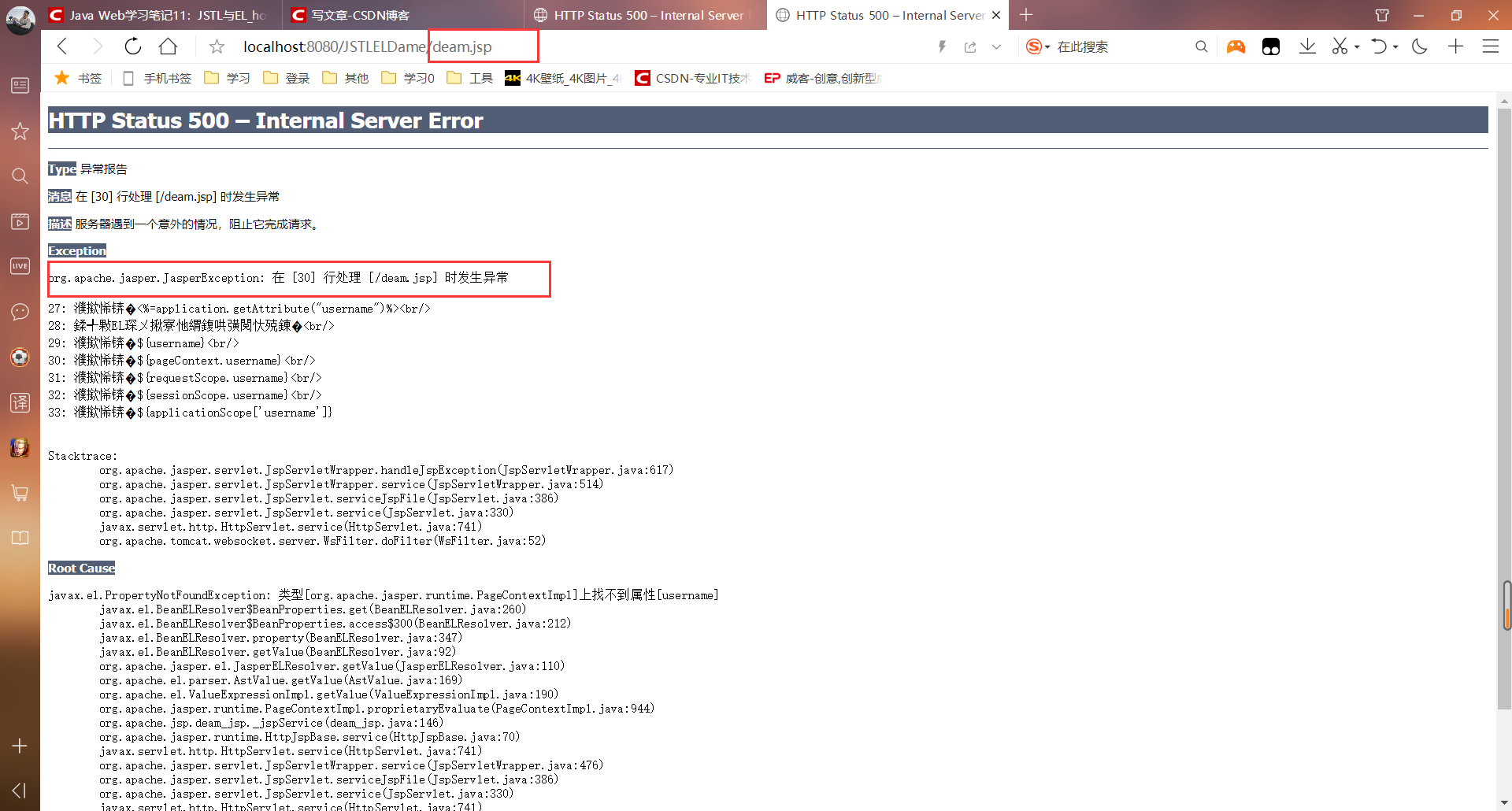Click the black face extension icon
The height and width of the screenshot is (811, 1512).
click(x=1270, y=47)
